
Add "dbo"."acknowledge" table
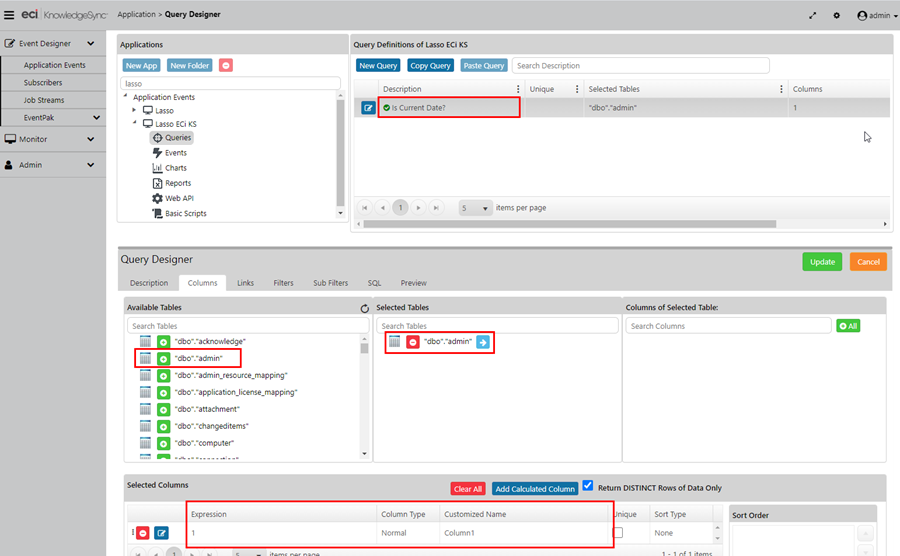[164, 342]
